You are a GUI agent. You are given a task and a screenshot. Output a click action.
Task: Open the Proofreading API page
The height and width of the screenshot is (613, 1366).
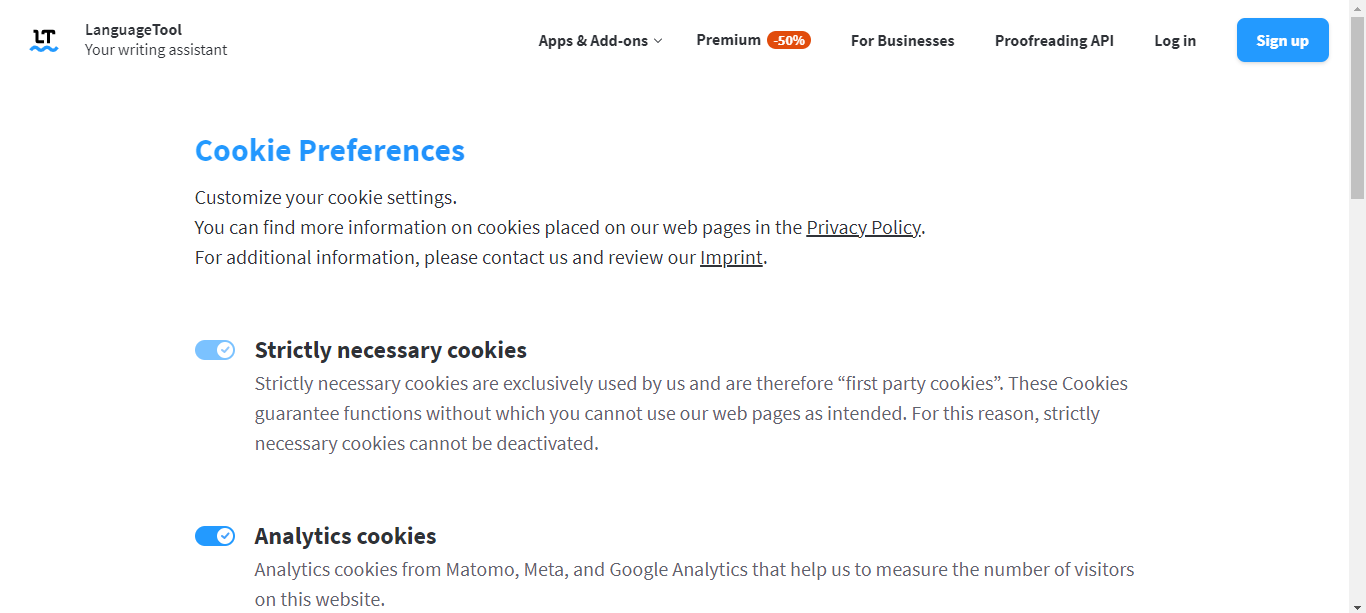[1054, 41]
